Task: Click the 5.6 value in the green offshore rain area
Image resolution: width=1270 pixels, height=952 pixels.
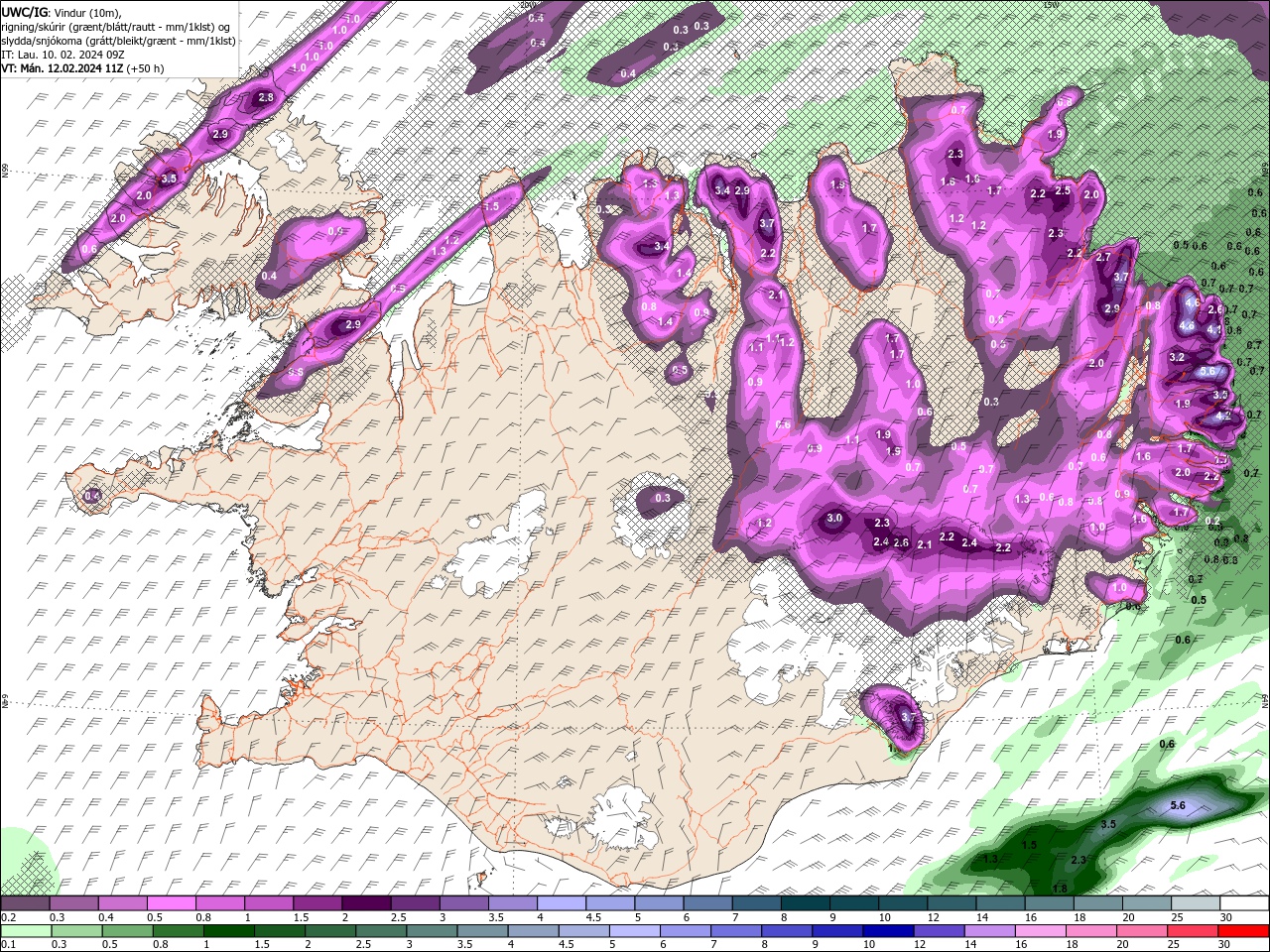Action: pos(1178,806)
